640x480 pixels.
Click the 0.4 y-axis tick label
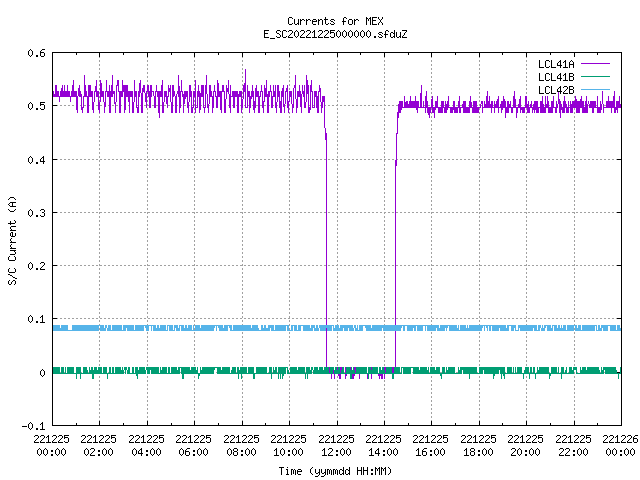(x=36, y=160)
